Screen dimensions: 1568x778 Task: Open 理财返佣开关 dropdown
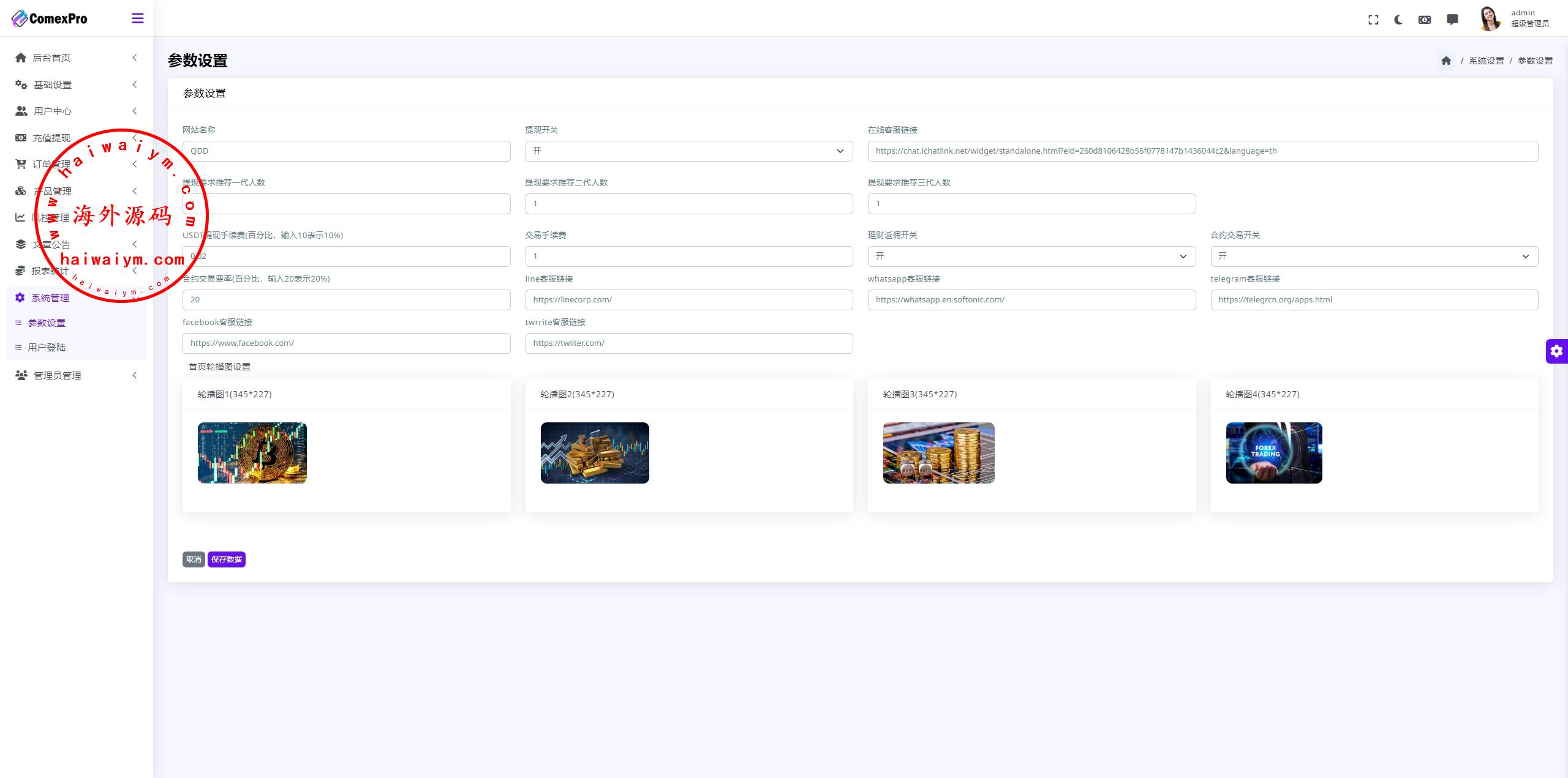(x=1031, y=256)
